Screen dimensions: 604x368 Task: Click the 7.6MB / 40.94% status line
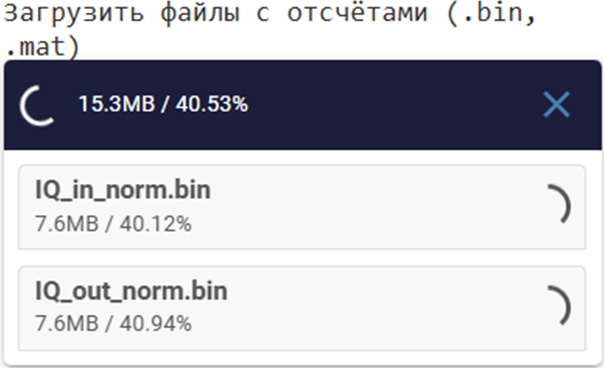(x=113, y=323)
